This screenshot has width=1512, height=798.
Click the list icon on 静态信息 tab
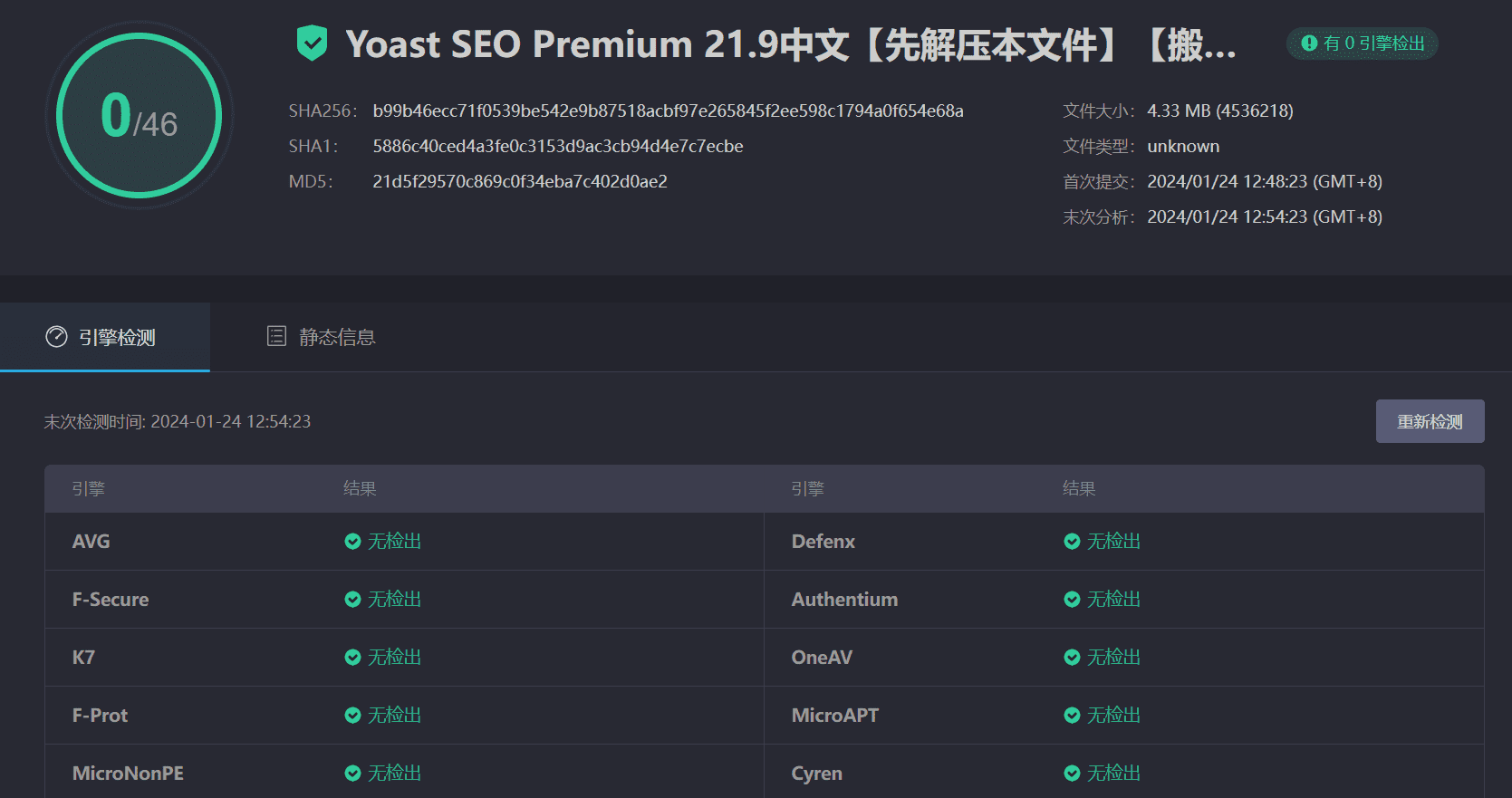tap(276, 336)
